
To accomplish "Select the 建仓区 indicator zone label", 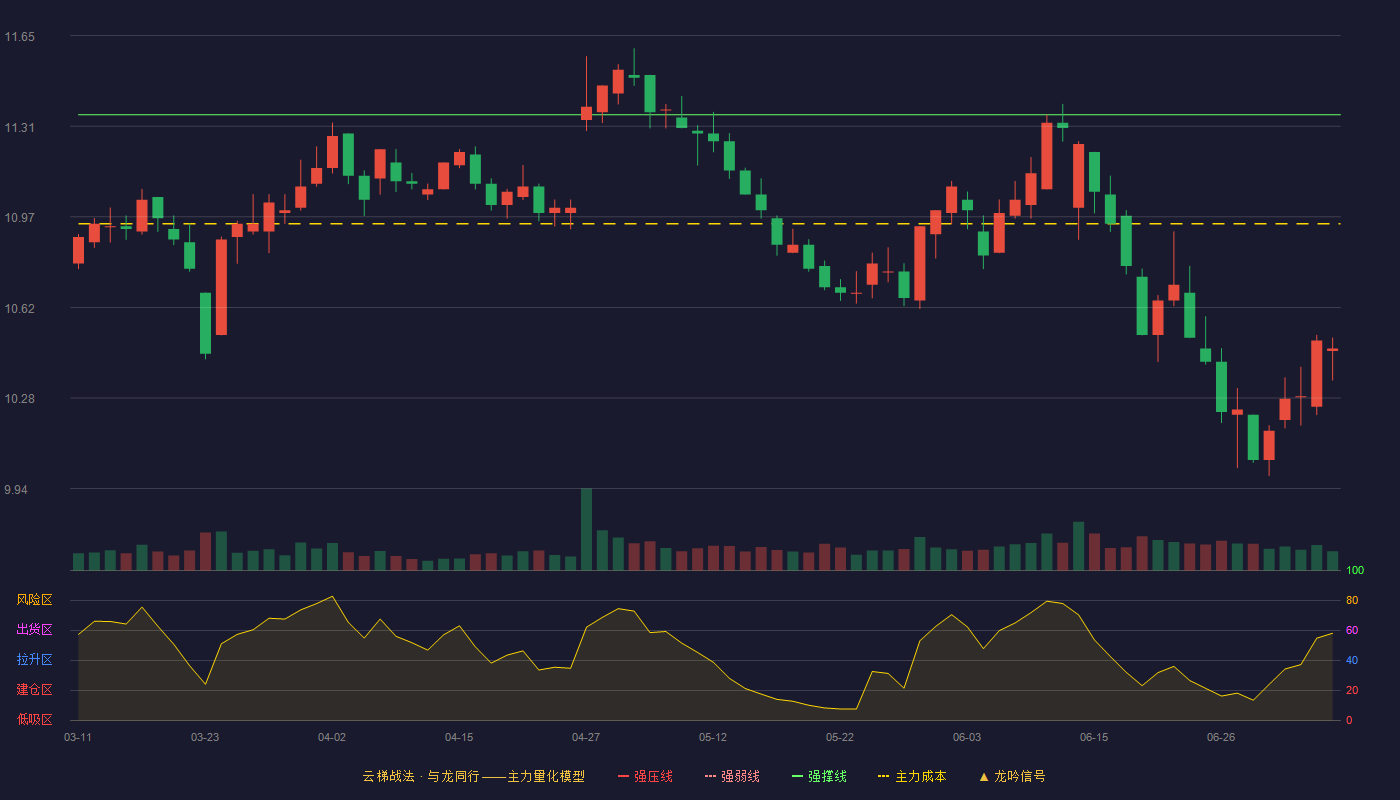I will [34, 690].
